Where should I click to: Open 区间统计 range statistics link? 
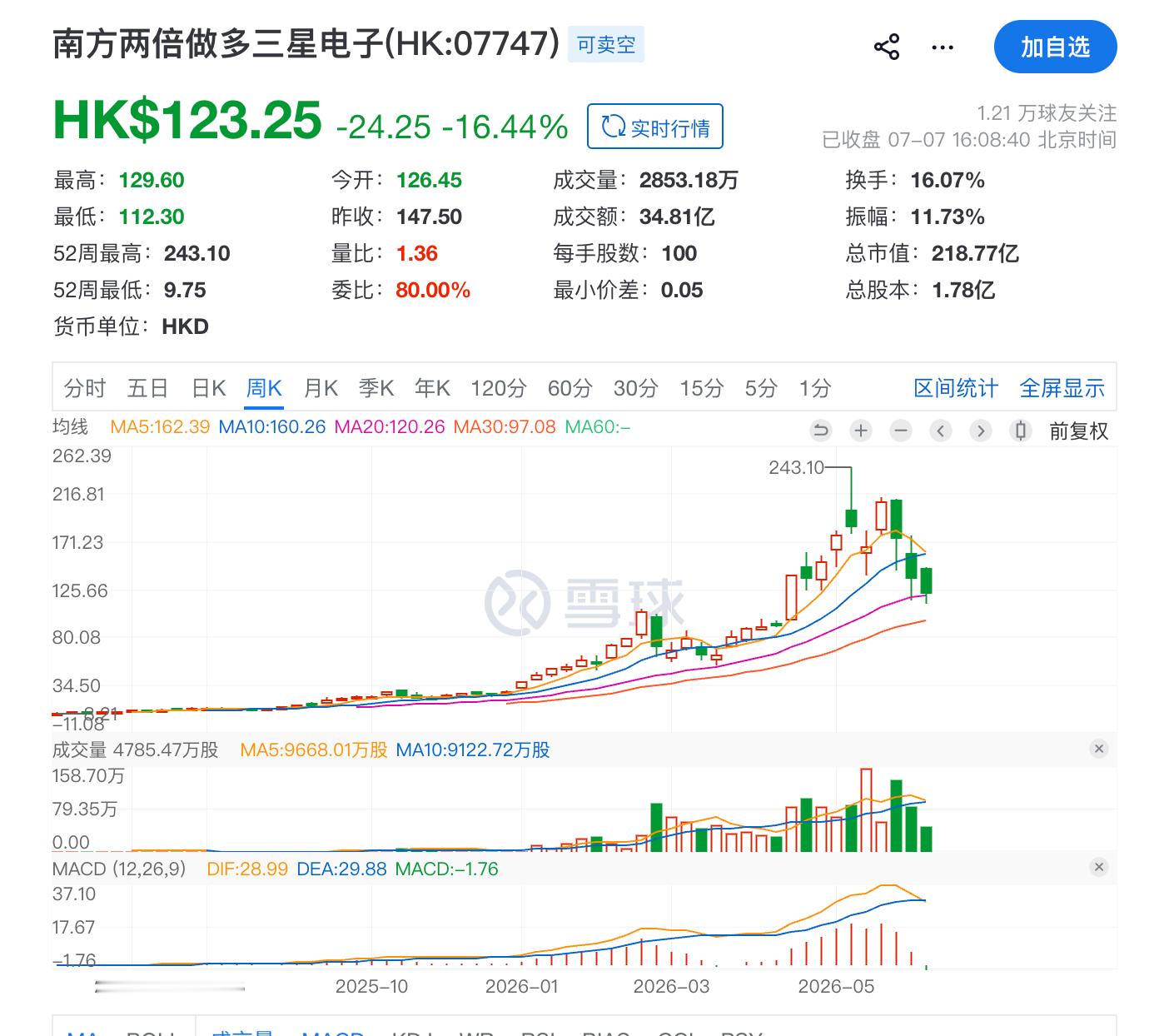956,388
